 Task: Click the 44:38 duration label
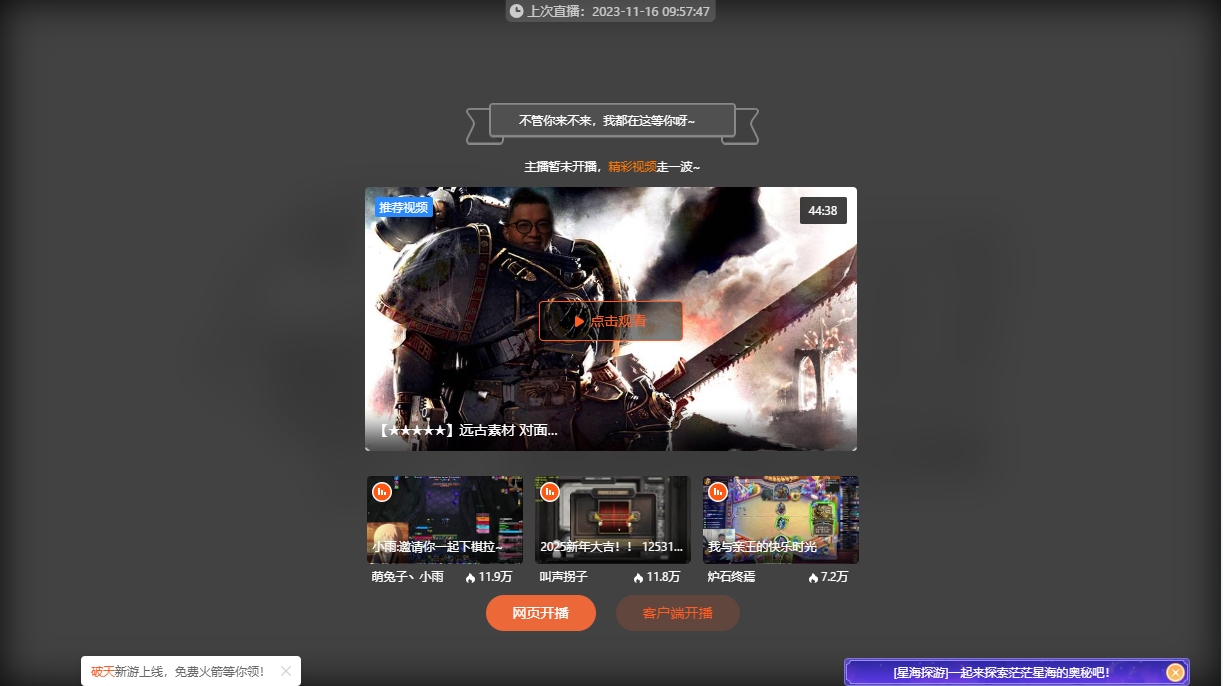point(823,211)
